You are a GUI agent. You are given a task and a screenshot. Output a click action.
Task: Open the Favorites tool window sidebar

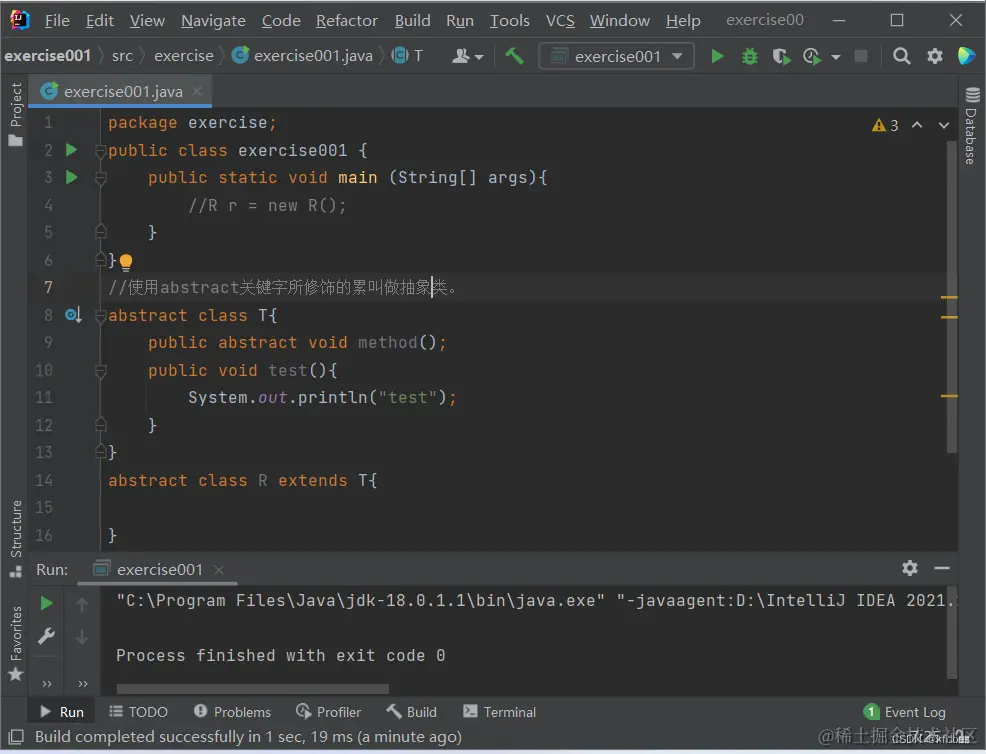pos(16,643)
